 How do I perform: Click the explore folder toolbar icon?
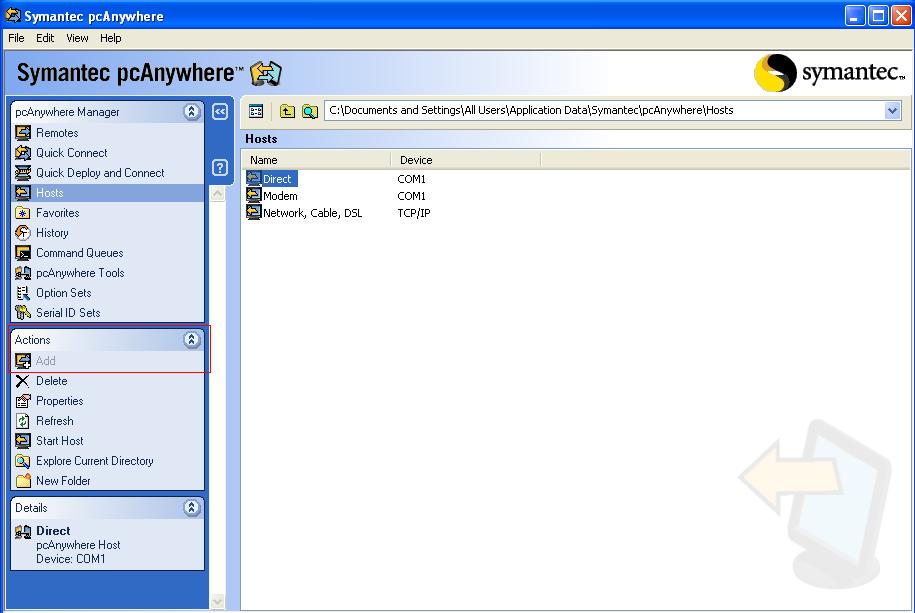310,111
